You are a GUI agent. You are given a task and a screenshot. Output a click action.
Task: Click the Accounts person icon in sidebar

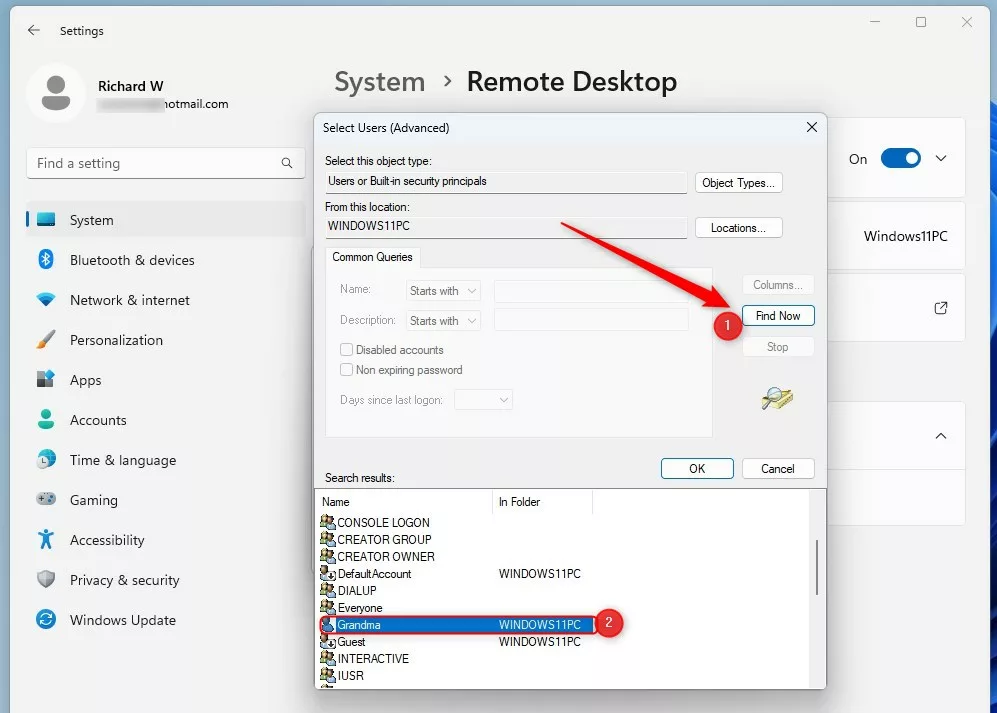coord(46,419)
